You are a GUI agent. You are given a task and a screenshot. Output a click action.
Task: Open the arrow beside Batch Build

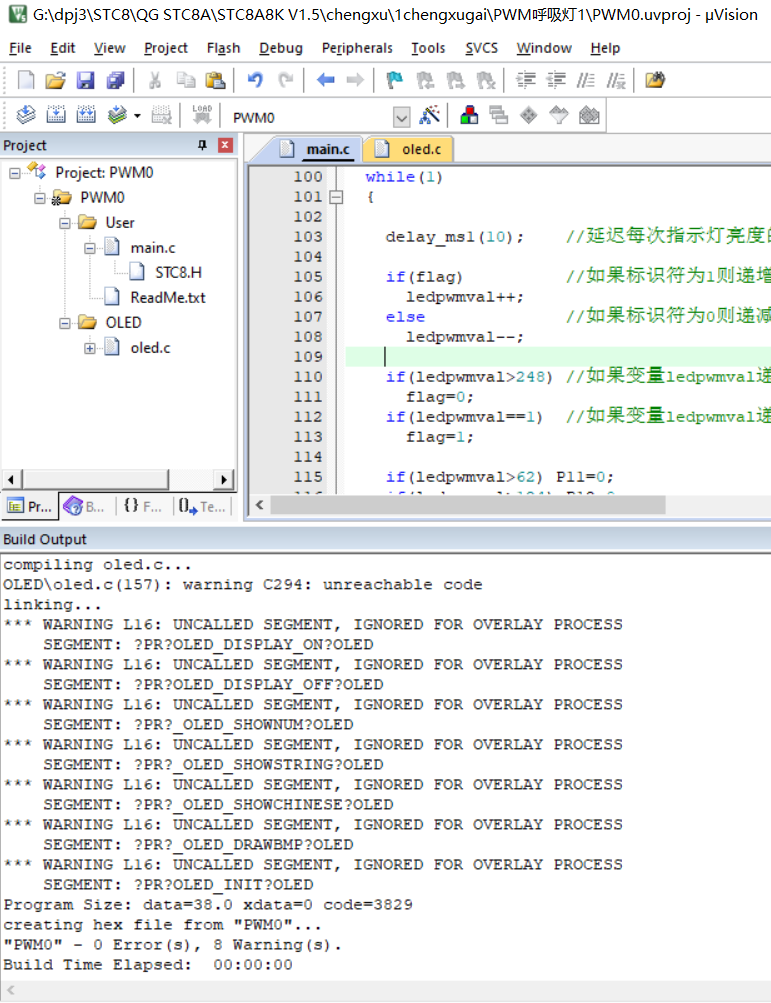click(x=137, y=116)
